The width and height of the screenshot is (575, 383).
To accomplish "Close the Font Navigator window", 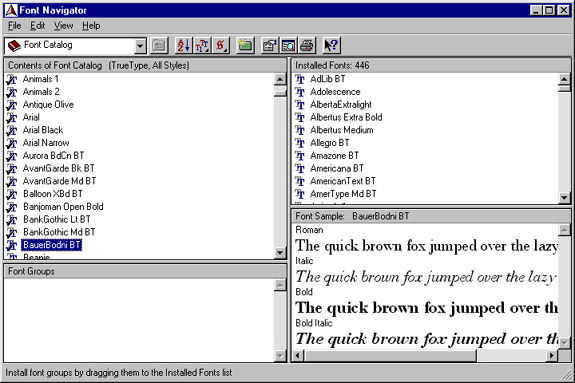I will point(564,10).
